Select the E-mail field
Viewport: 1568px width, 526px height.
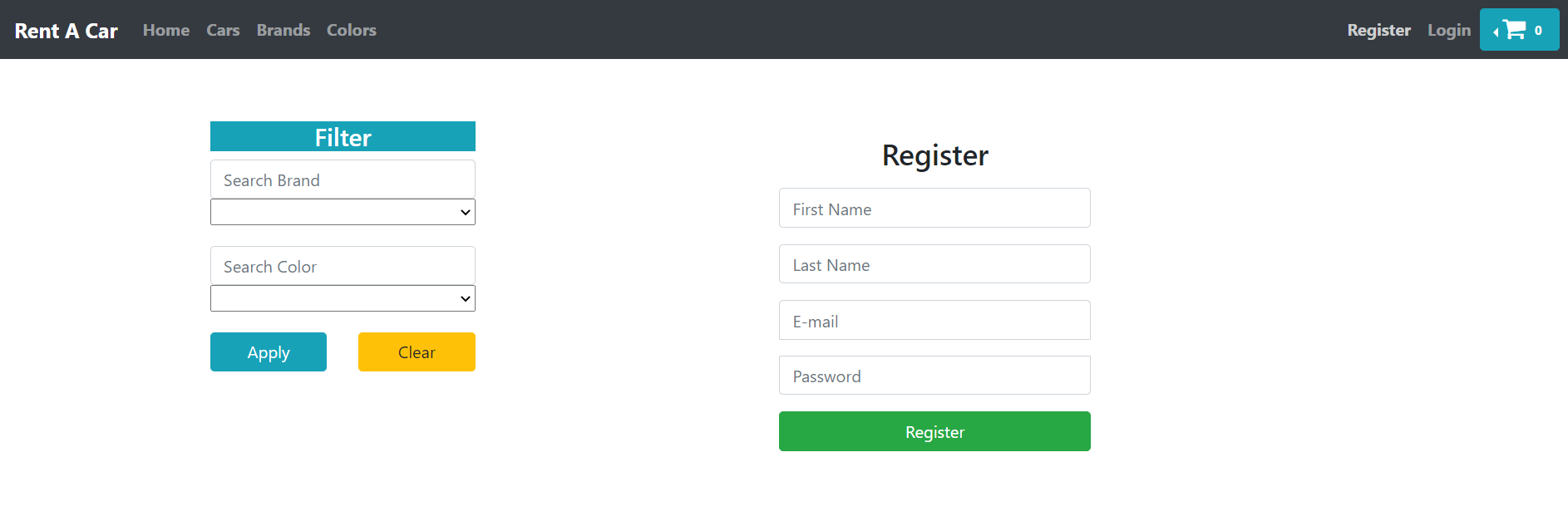(x=934, y=321)
